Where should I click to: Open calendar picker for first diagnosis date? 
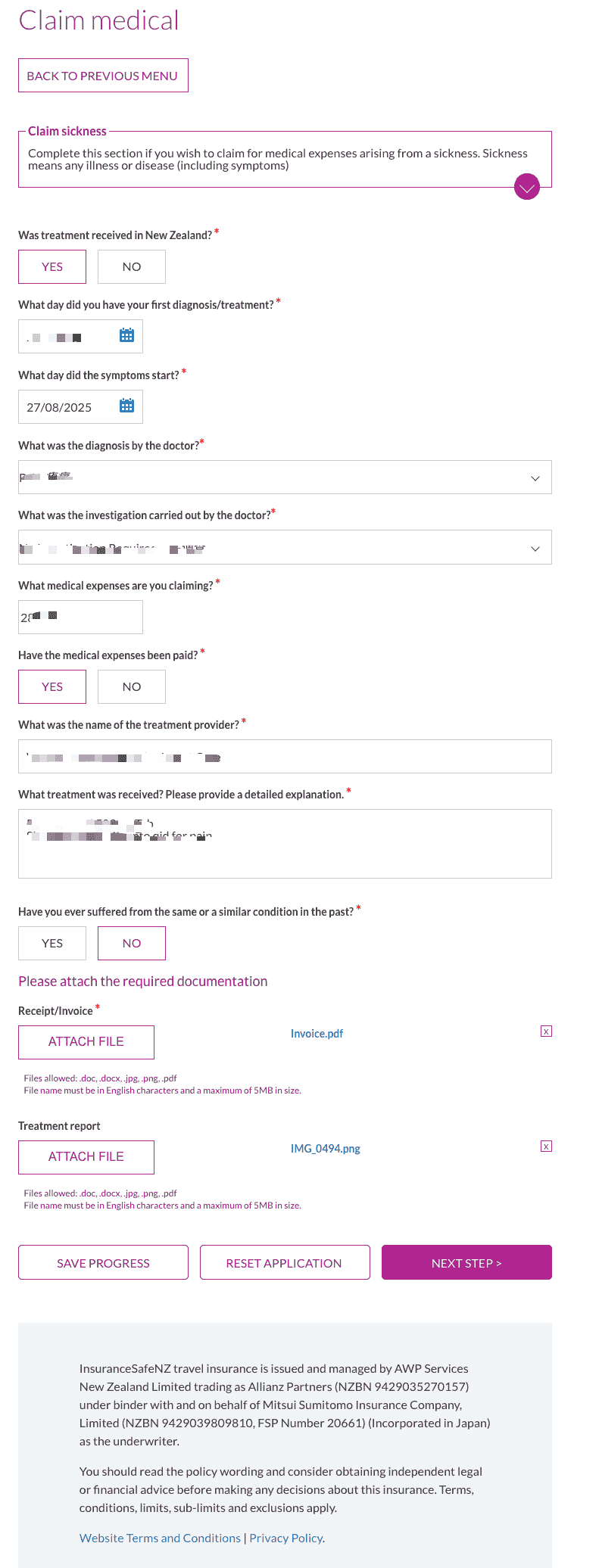126,335
